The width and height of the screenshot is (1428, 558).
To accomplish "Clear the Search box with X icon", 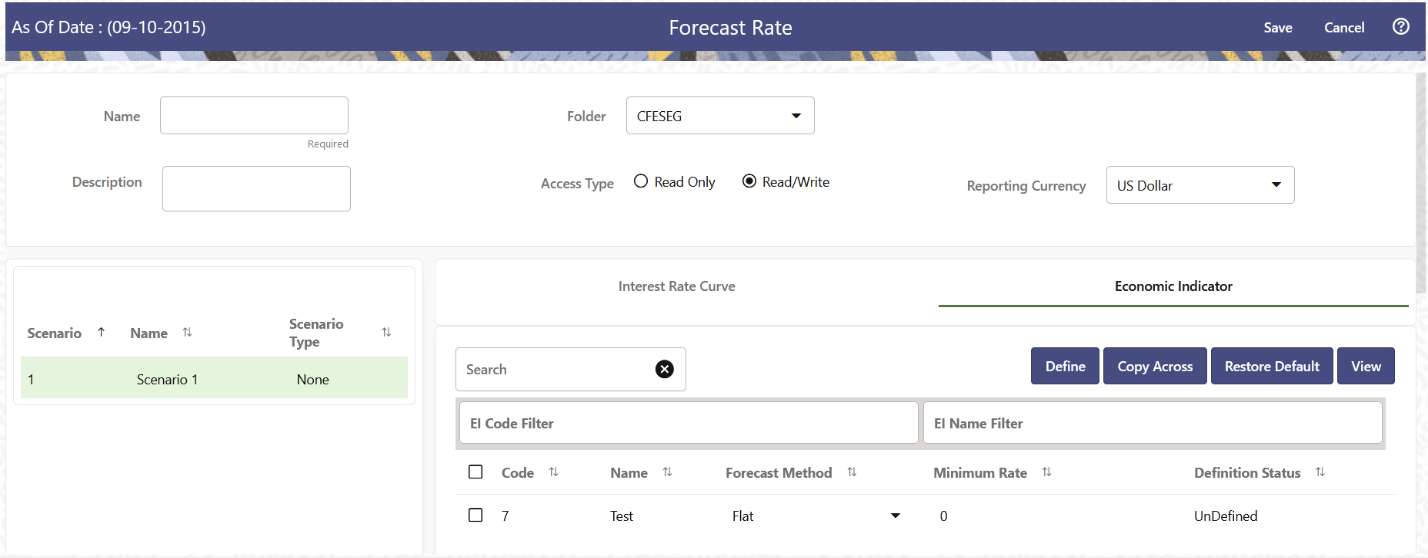I will click(664, 369).
